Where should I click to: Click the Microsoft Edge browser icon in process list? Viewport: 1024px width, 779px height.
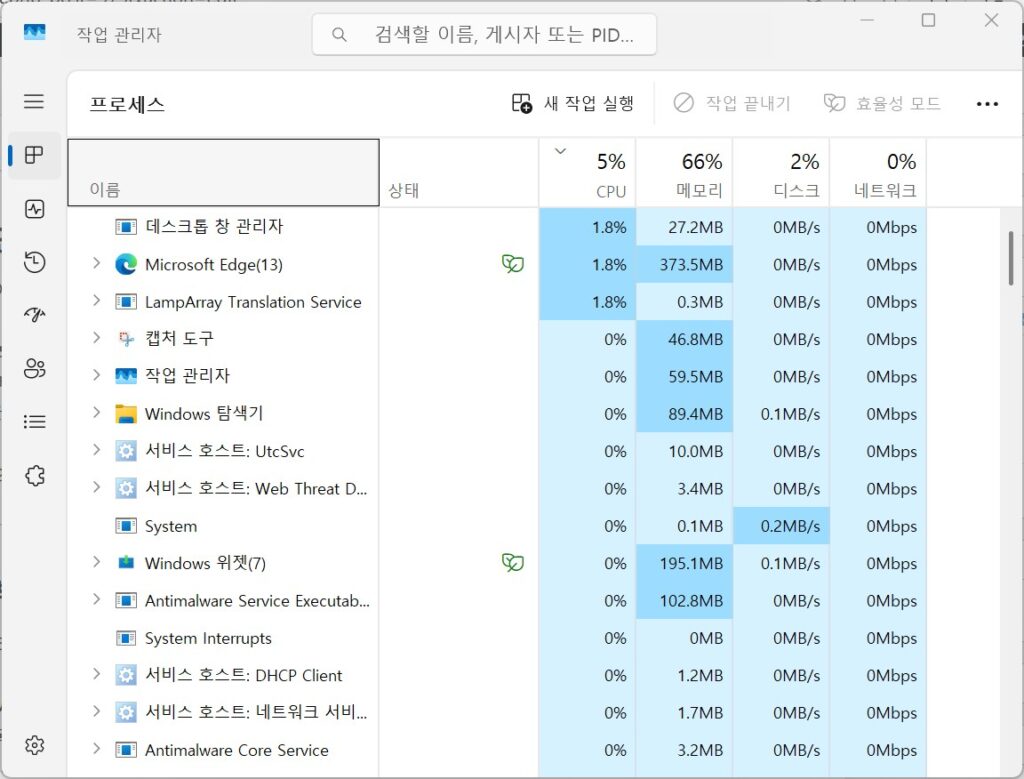125,264
